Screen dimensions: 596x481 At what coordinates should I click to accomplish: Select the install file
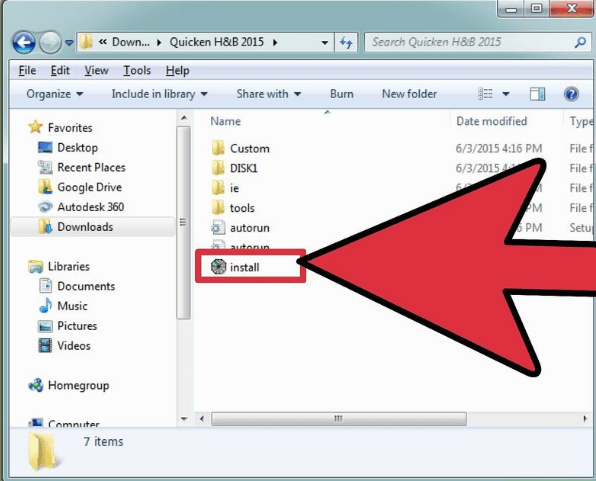[244, 267]
